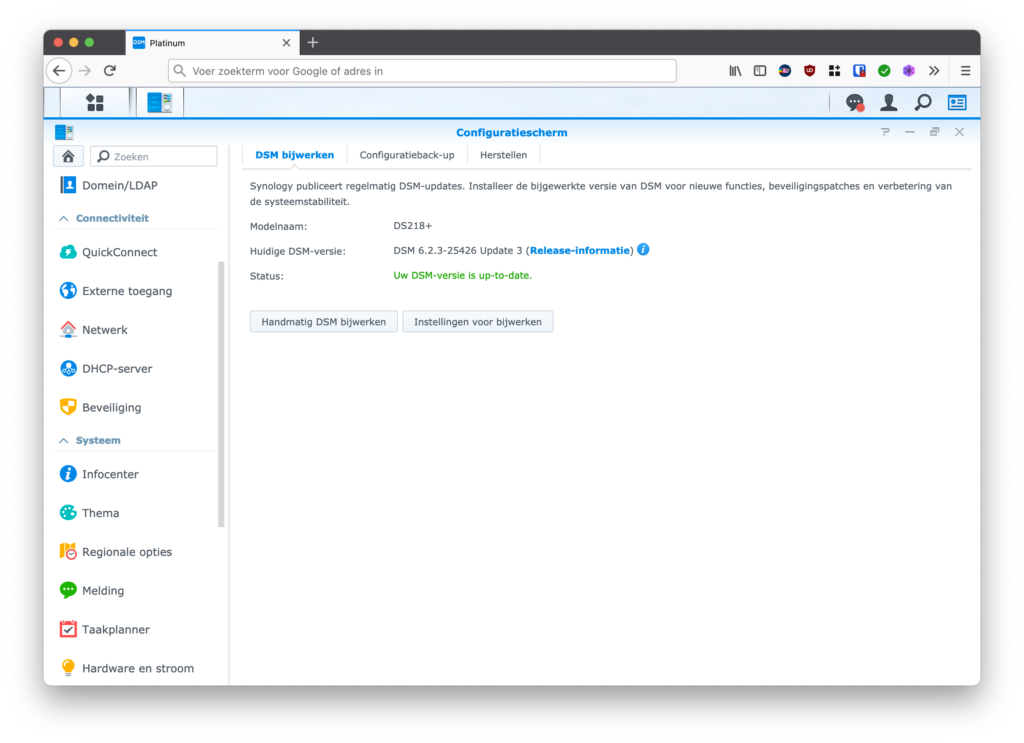Open Externe toegang in sidebar

(x=126, y=291)
